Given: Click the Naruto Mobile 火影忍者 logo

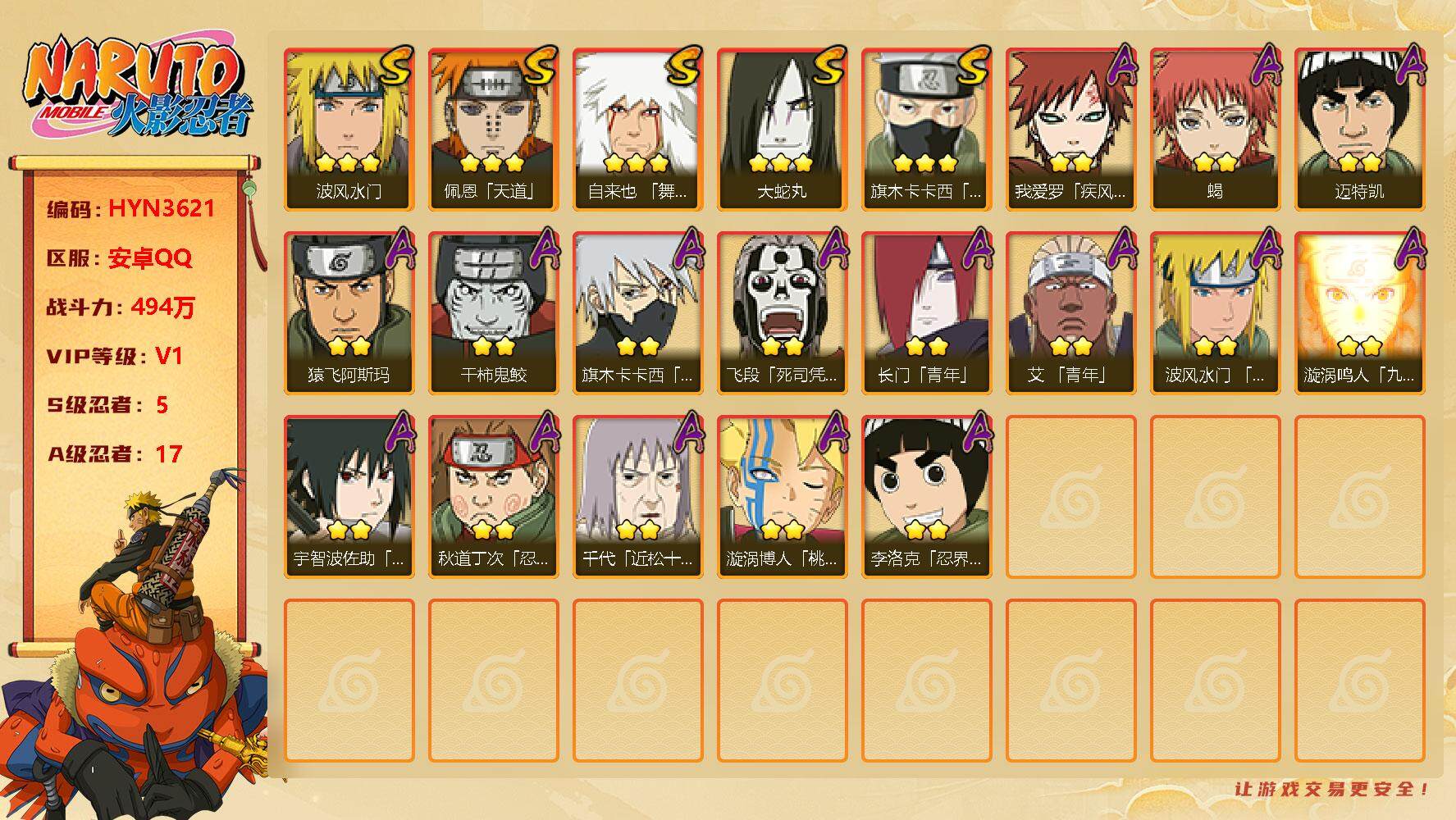Looking at the screenshot, I should 138,87.
